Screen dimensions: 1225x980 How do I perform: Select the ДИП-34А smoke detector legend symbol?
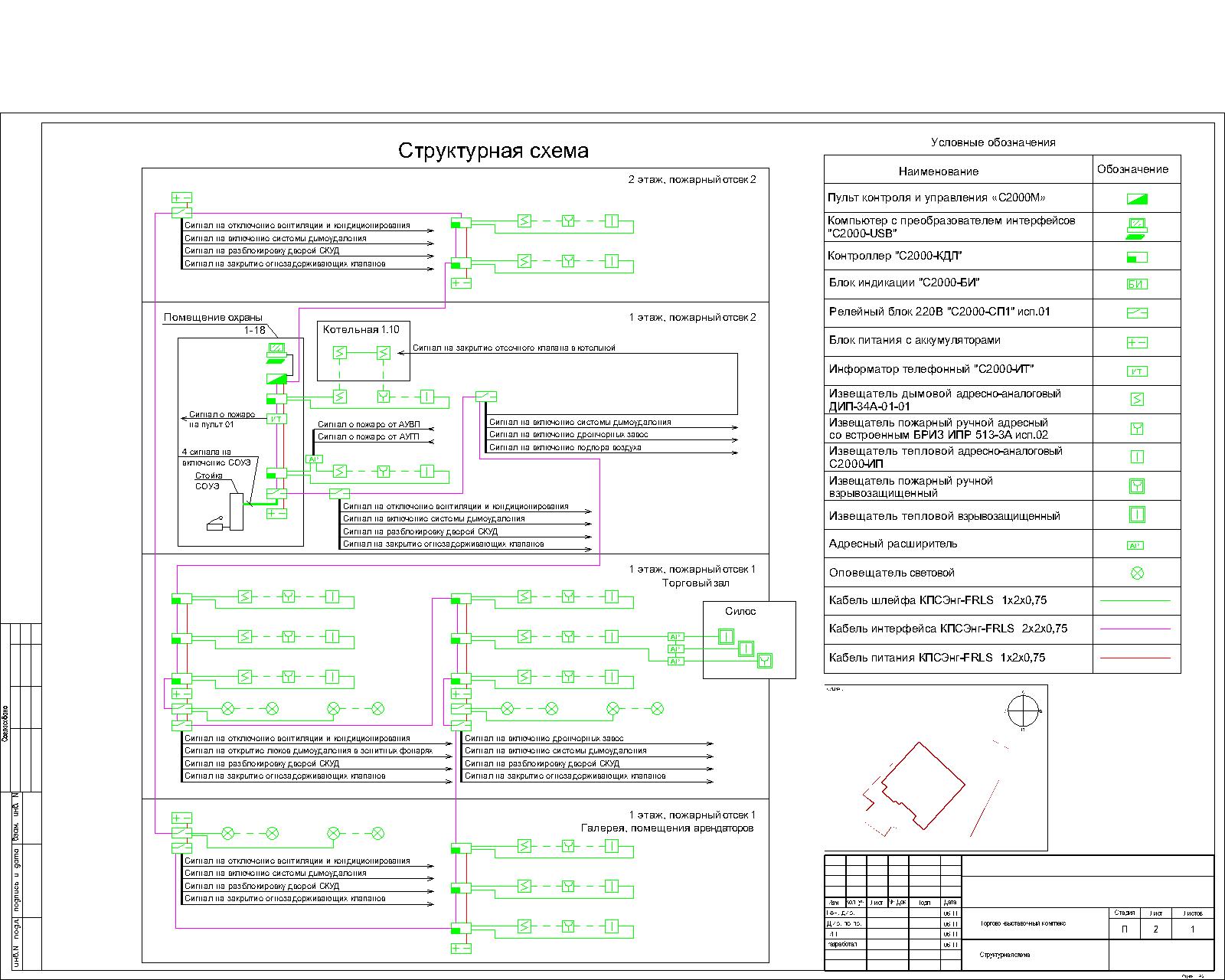[x=1137, y=399]
